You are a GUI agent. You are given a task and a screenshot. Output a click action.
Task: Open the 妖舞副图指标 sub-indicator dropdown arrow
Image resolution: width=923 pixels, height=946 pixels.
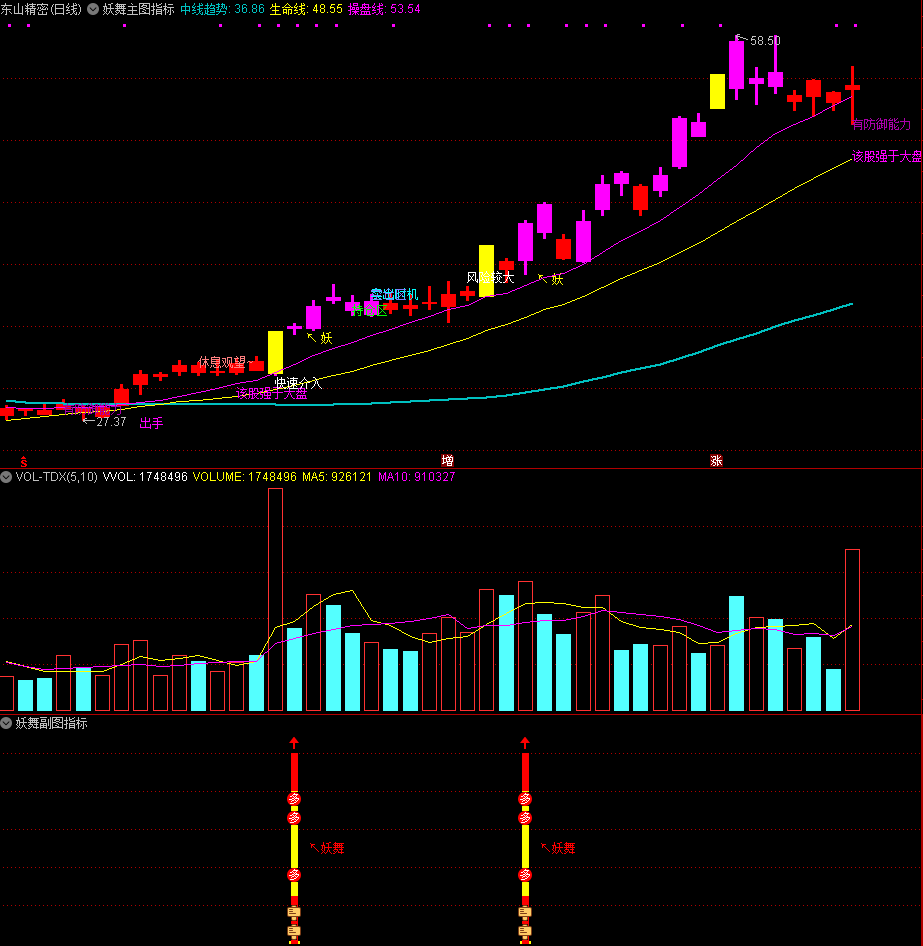[7, 723]
